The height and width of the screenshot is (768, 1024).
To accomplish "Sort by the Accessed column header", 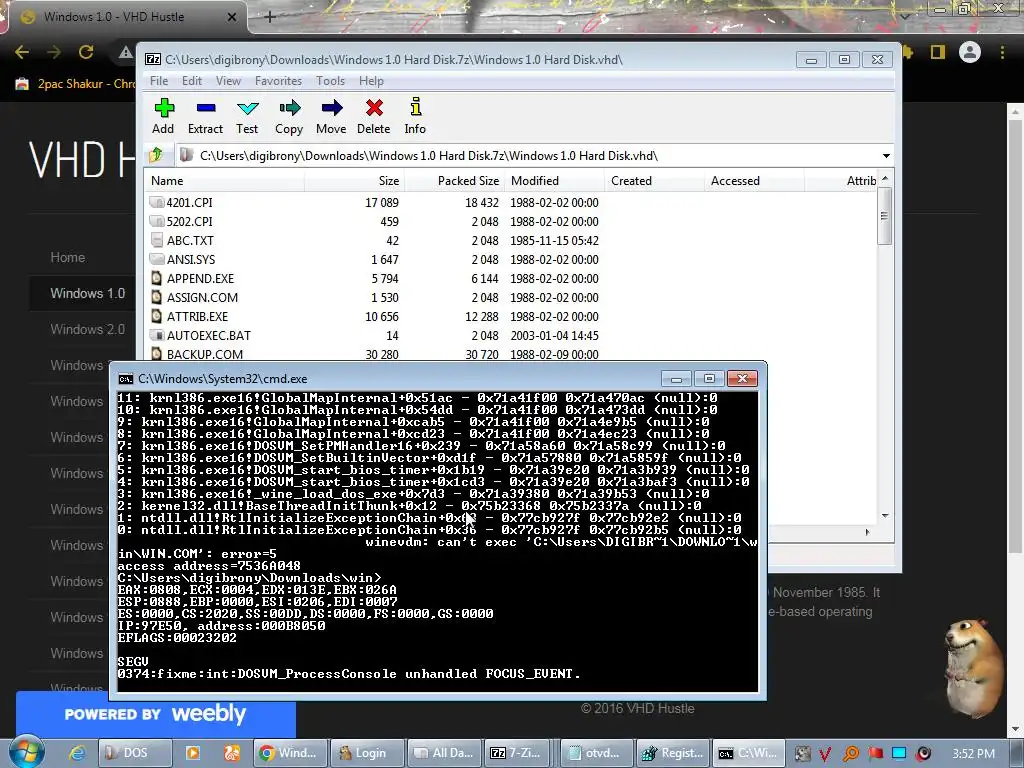I will tap(754, 181).
